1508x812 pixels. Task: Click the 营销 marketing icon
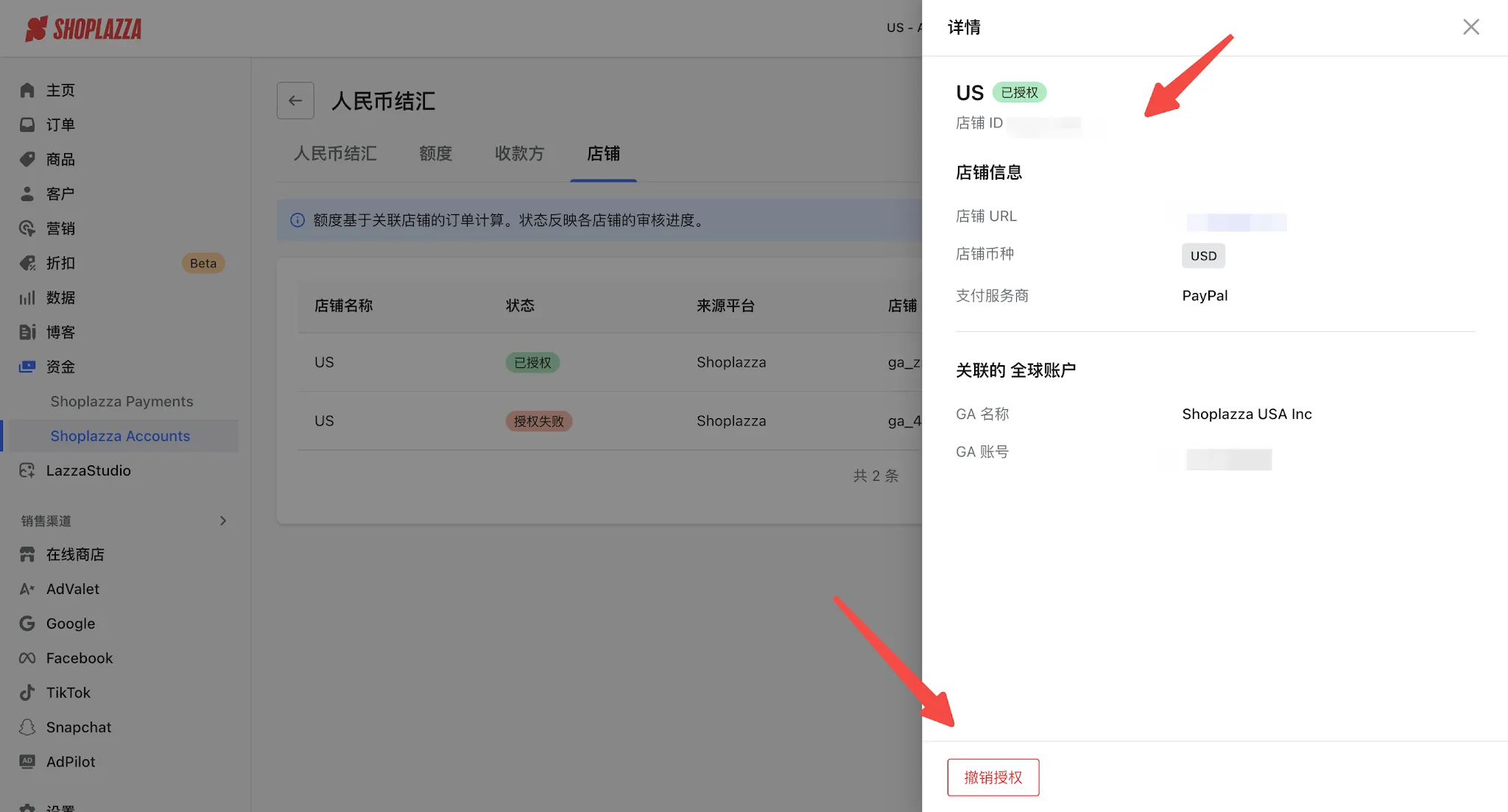pyautogui.click(x=27, y=228)
